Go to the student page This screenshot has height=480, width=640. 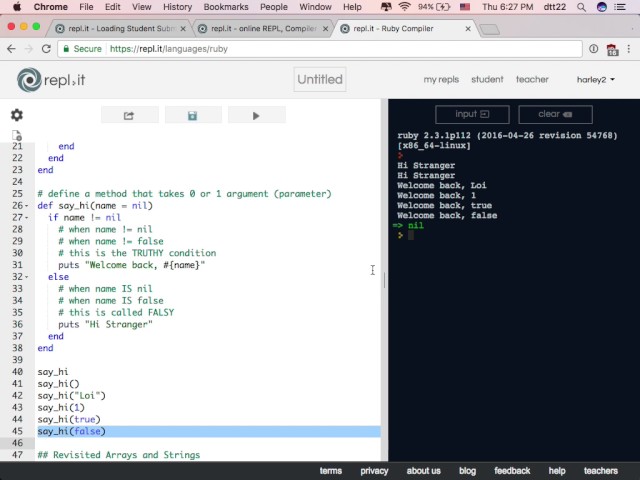(x=487, y=80)
